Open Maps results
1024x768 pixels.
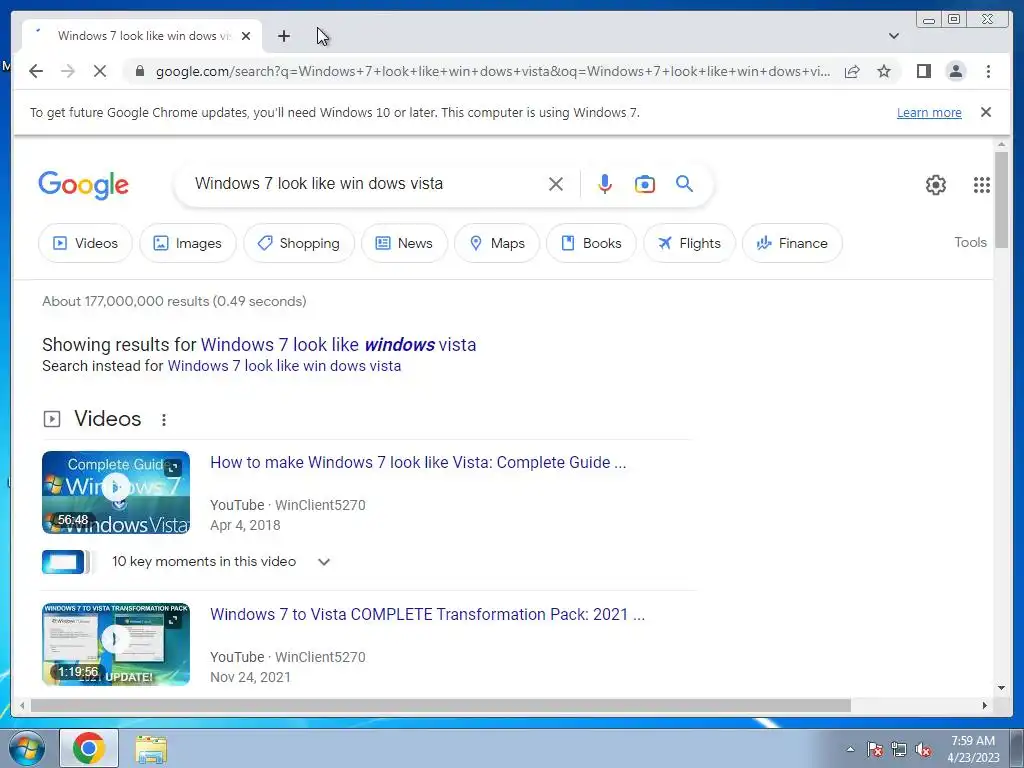point(497,243)
